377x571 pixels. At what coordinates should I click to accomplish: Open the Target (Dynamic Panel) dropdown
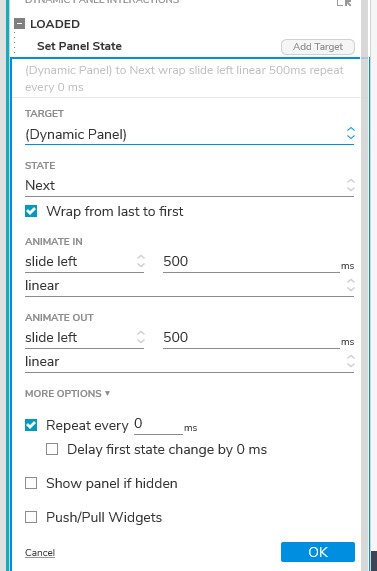(189, 134)
